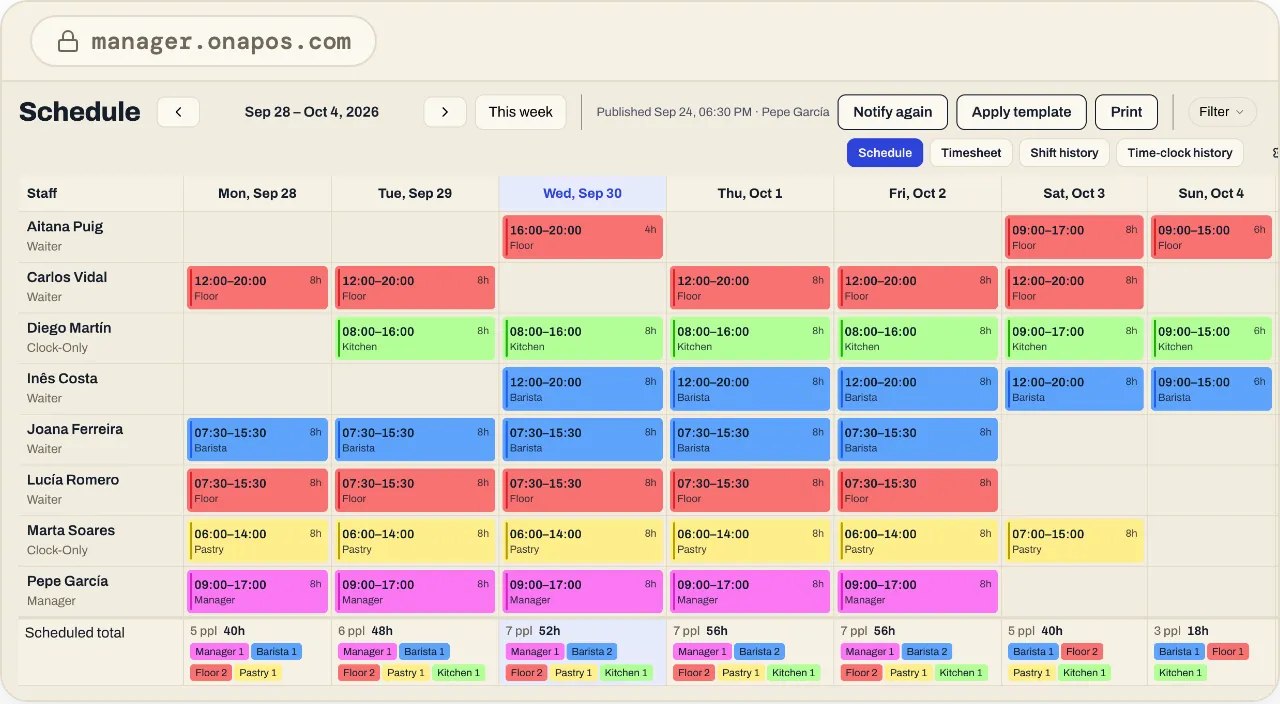The width and height of the screenshot is (1280, 704).
Task: Open the Filter dropdown
Action: (x=1221, y=112)
